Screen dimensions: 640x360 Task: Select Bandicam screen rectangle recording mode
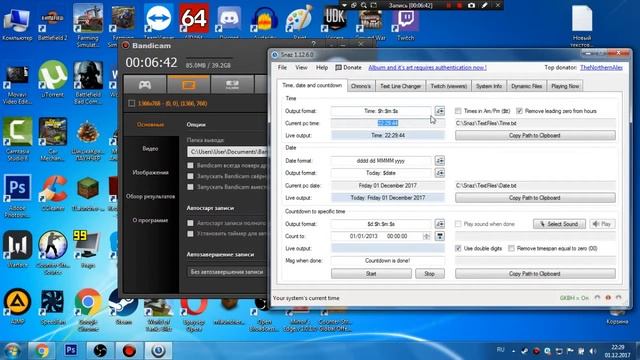pos(189,84)
